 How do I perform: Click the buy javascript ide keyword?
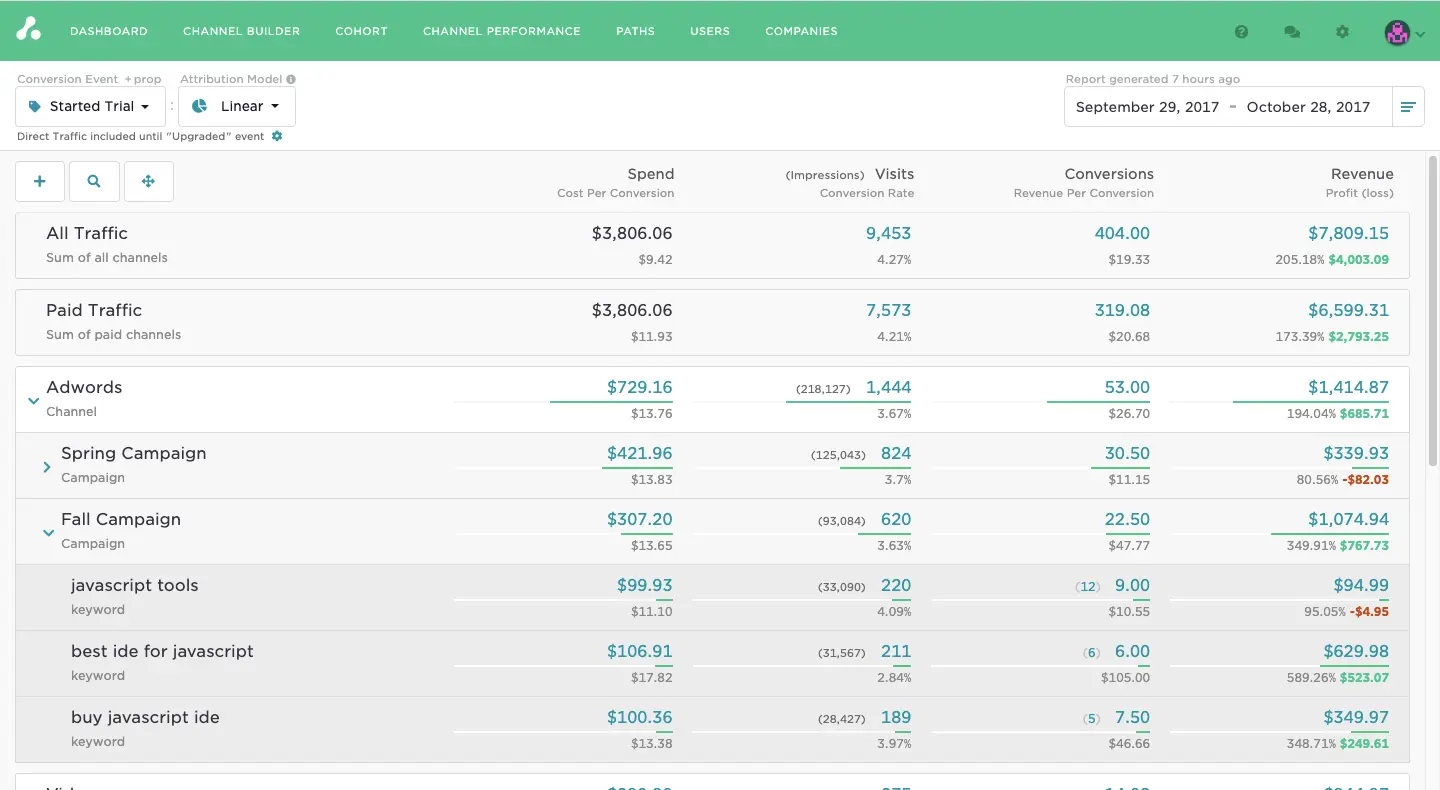pyautogui.click(x=145, y=717)
